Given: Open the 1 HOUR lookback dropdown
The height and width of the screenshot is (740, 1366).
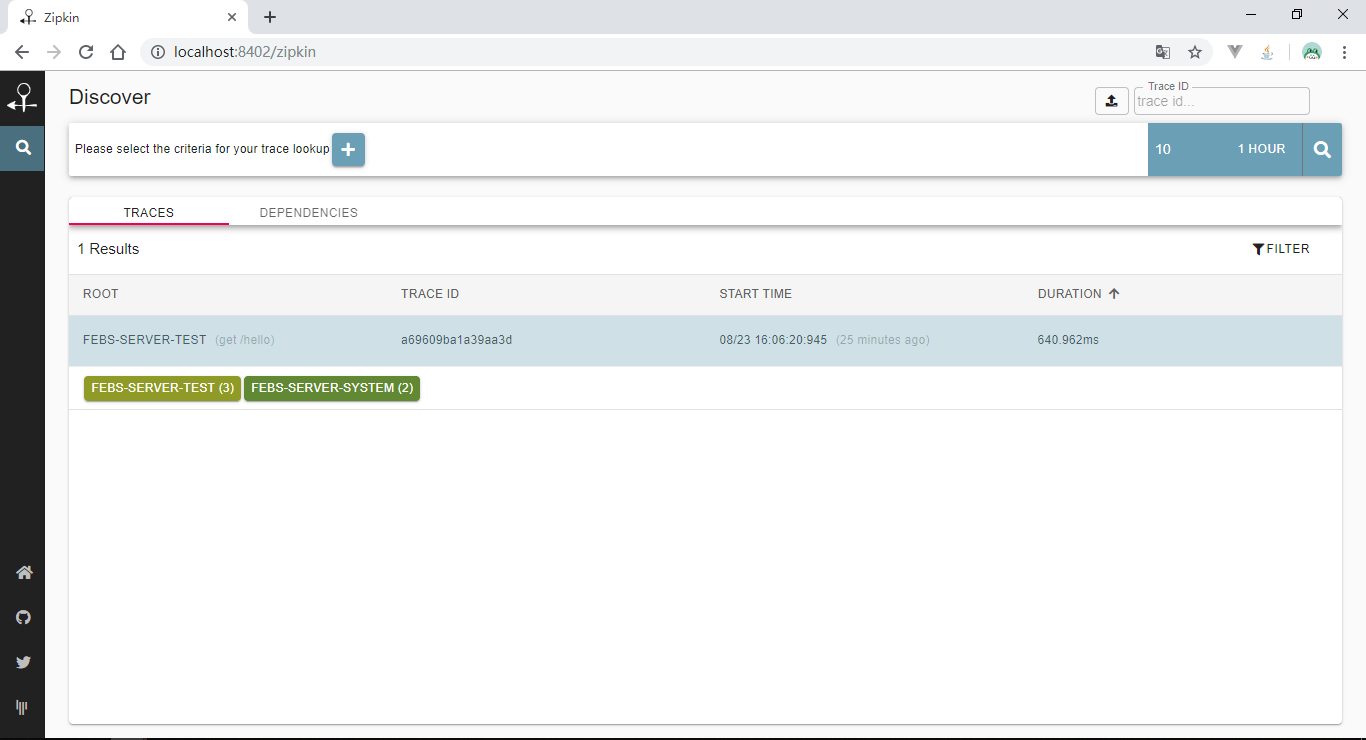Looking at the screenshot, I should pyautogui.click(x=1261, y=149).
